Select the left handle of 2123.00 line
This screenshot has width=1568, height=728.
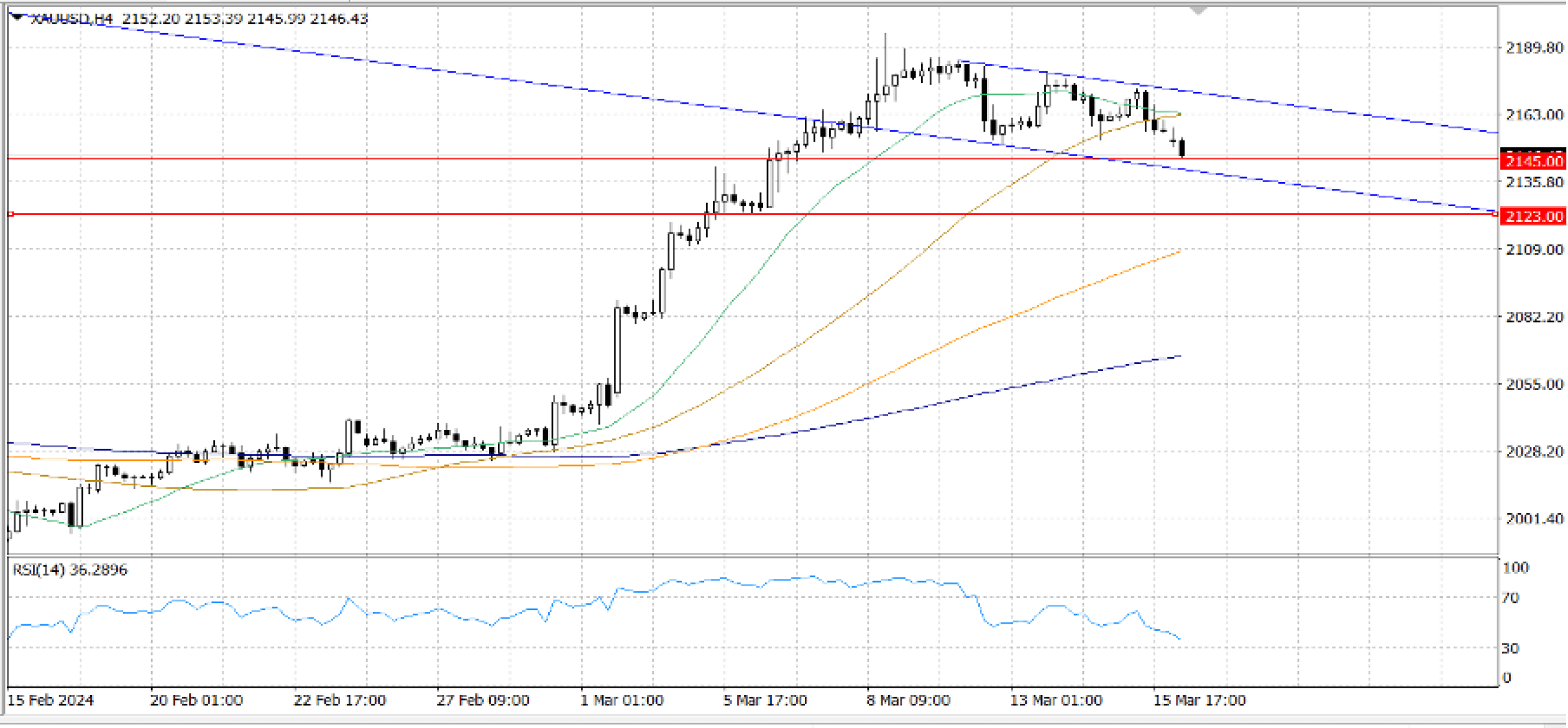click(x=11, y=214)
